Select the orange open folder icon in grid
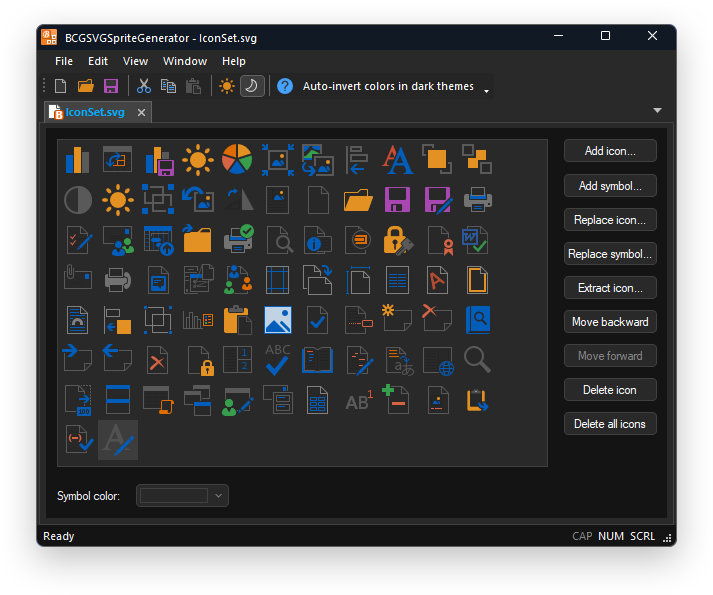Viewport: 713px width, 595px height. click(358, 200)
